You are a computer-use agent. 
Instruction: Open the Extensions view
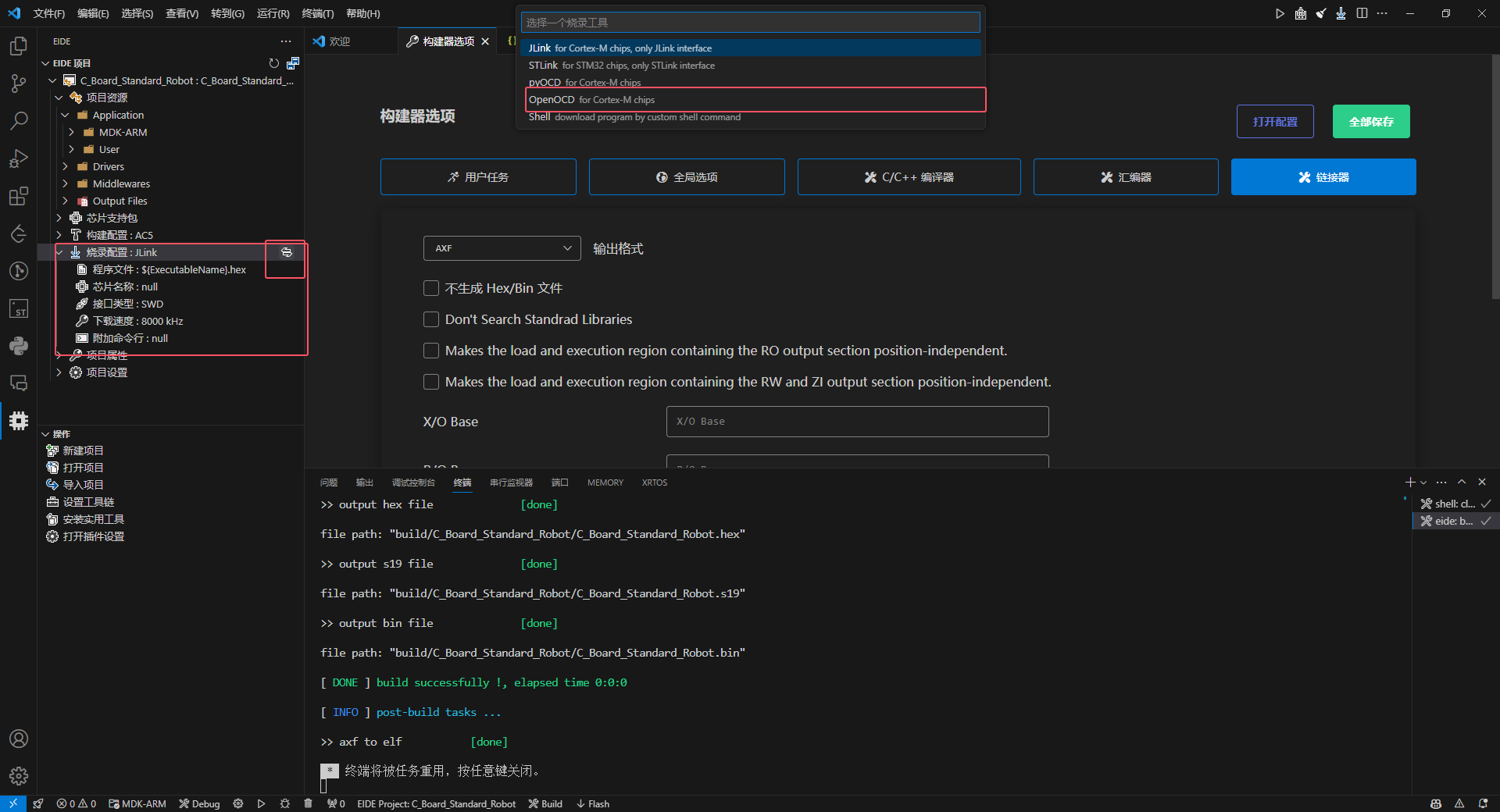19,196
